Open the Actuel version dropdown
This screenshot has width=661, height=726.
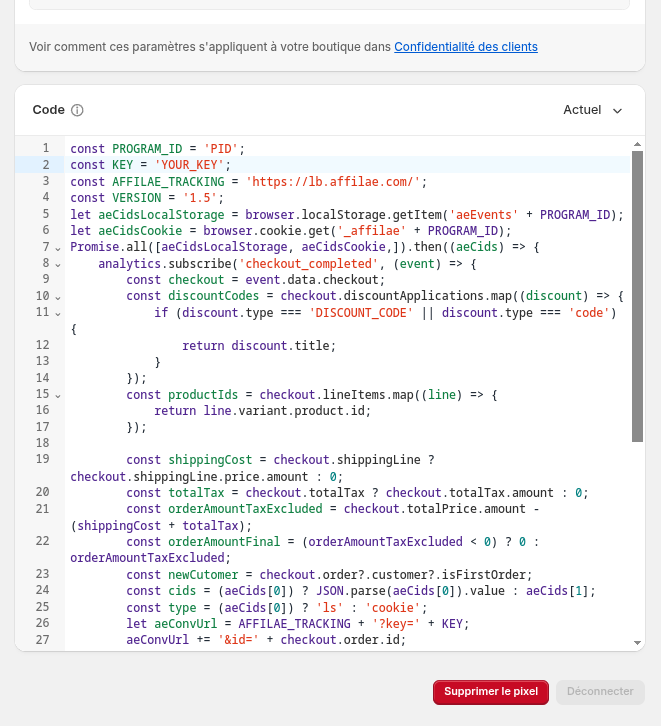coord(592,110)
